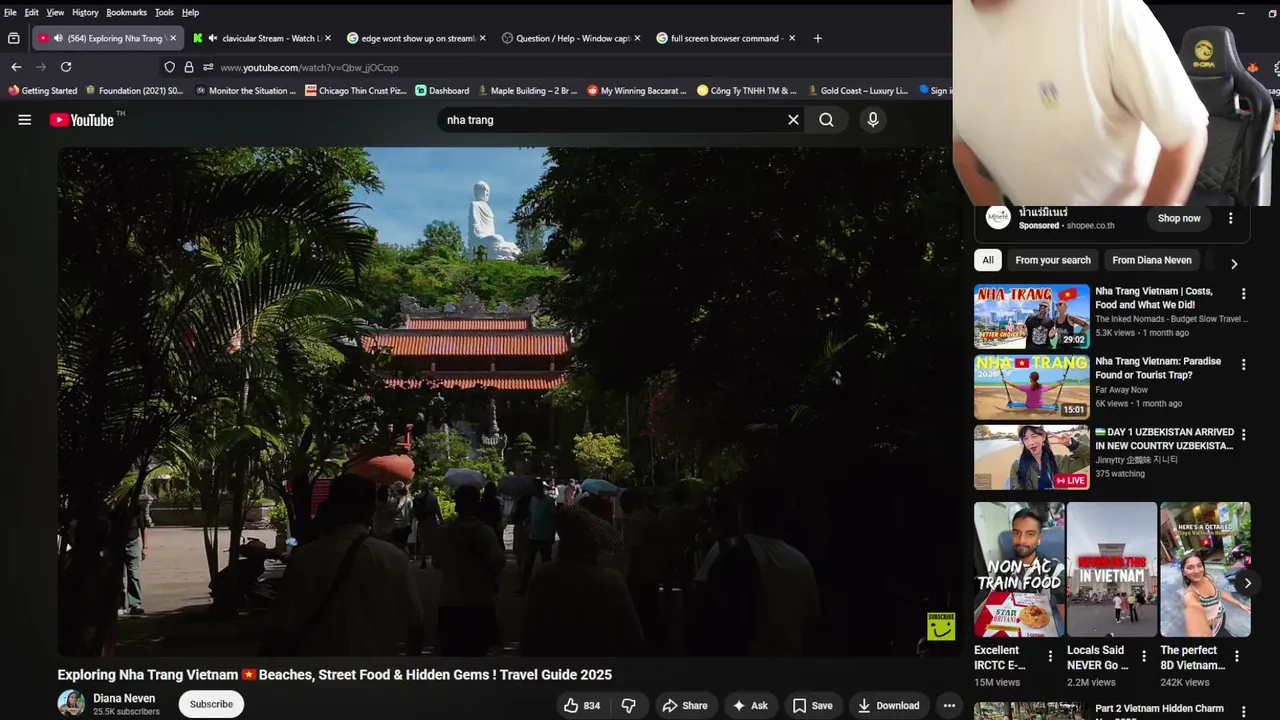1280x720 pixels.
Task: Open tracking protection shield icon
Action: [x=169, y=67]
